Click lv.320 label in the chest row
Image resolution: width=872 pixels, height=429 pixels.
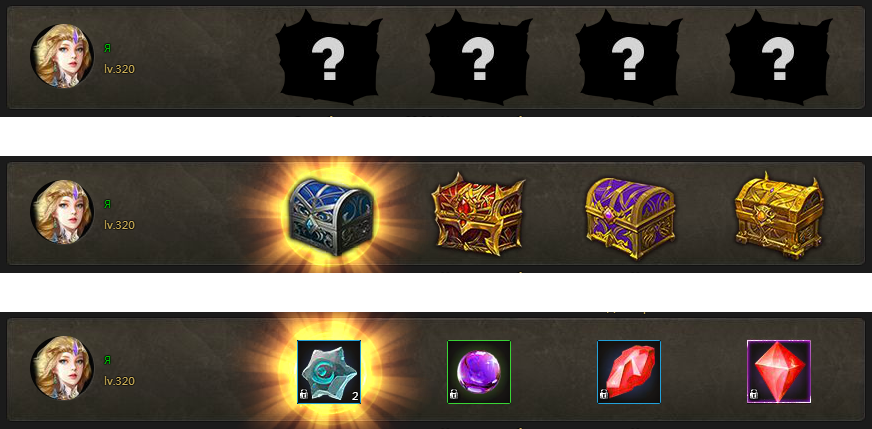120,225
